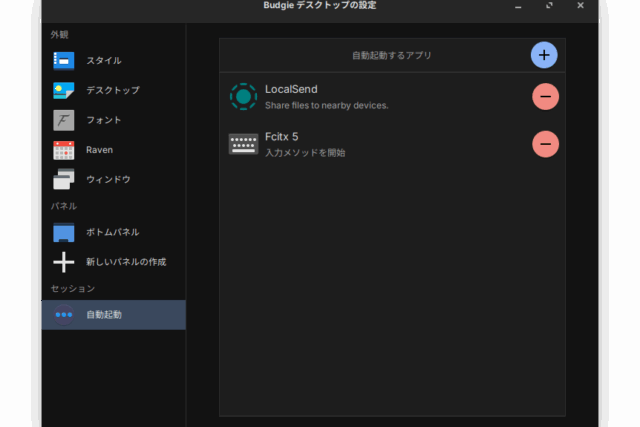This screenshot has height=427, width=640.
Task: Select the ボトムパネル panel icon
Action: pyautogui.click(x=64, y=232)
